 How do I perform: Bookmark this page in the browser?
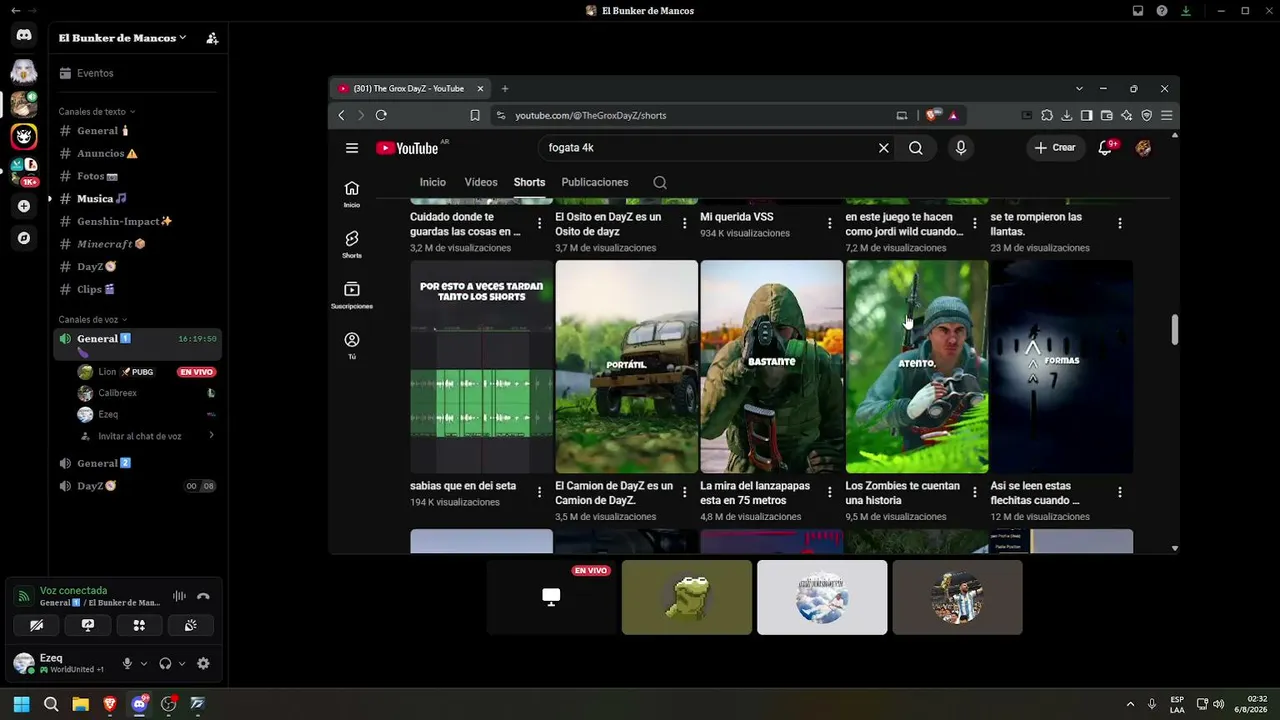click(475, 115)
